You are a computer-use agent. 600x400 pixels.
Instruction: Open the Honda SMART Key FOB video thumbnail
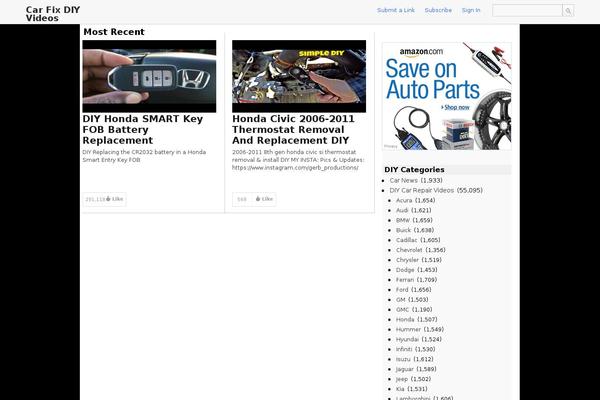[x=149, y=76]
